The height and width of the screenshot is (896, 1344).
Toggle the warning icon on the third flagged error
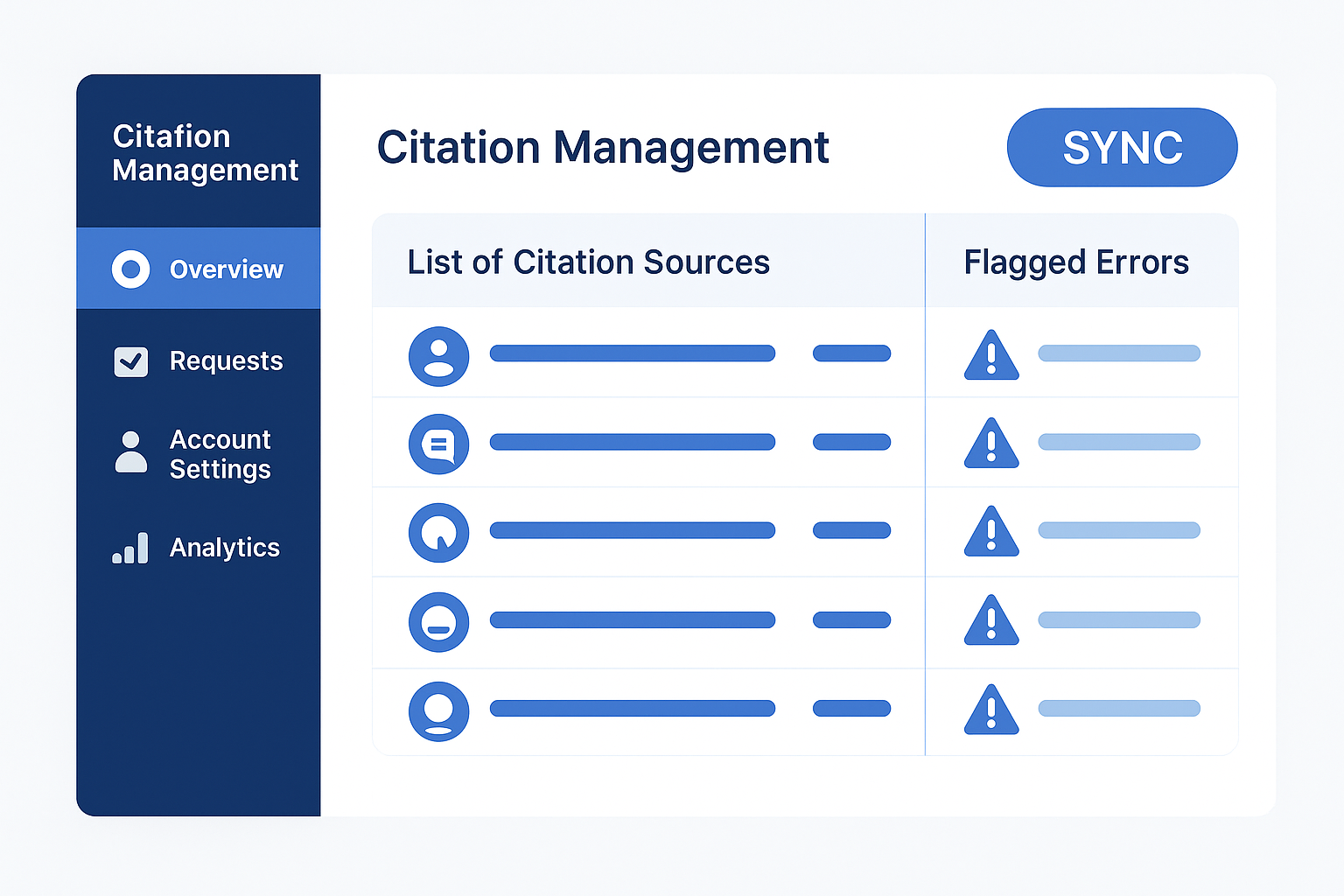pos(991,533)
